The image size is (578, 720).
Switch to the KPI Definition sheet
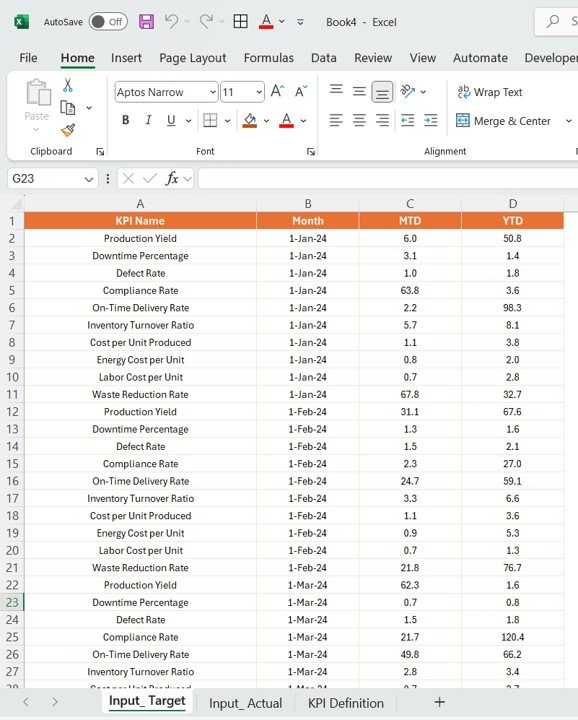click(x=346, y=703)
